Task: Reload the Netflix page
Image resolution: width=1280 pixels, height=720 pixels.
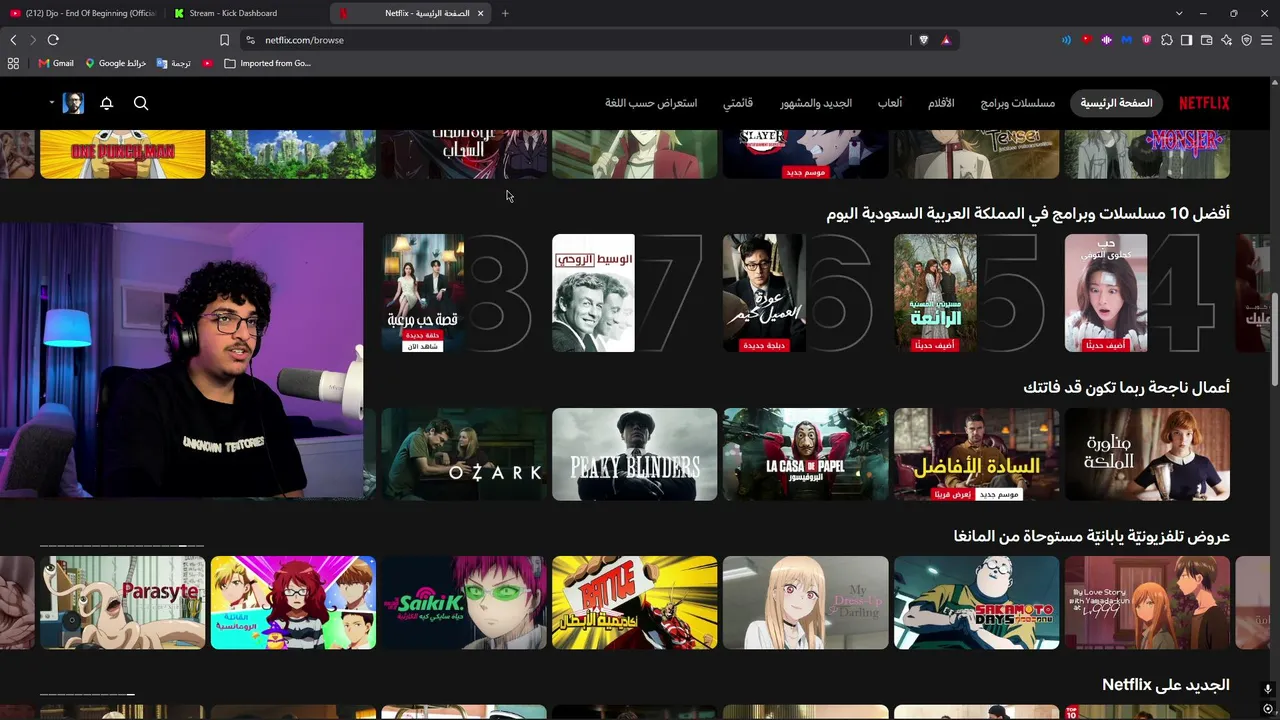Action: [53, 40]
